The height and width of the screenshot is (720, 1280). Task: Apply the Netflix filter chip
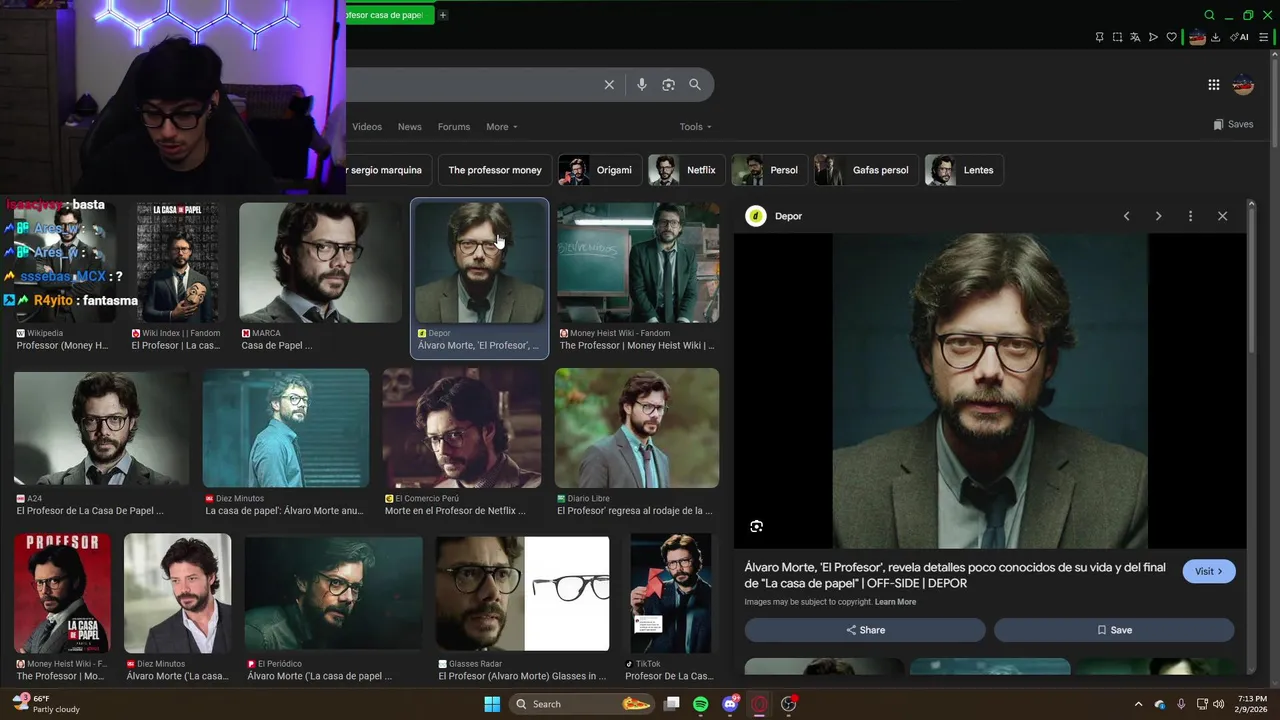point(686,170)
